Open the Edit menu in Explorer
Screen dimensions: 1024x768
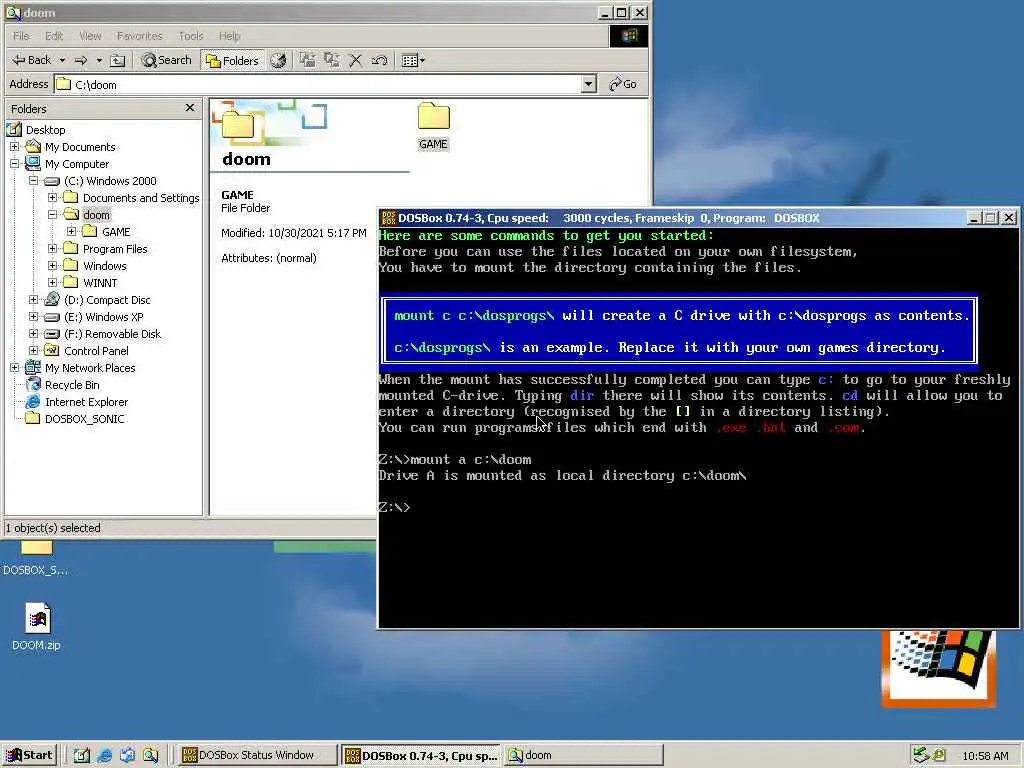coord(54,36)
